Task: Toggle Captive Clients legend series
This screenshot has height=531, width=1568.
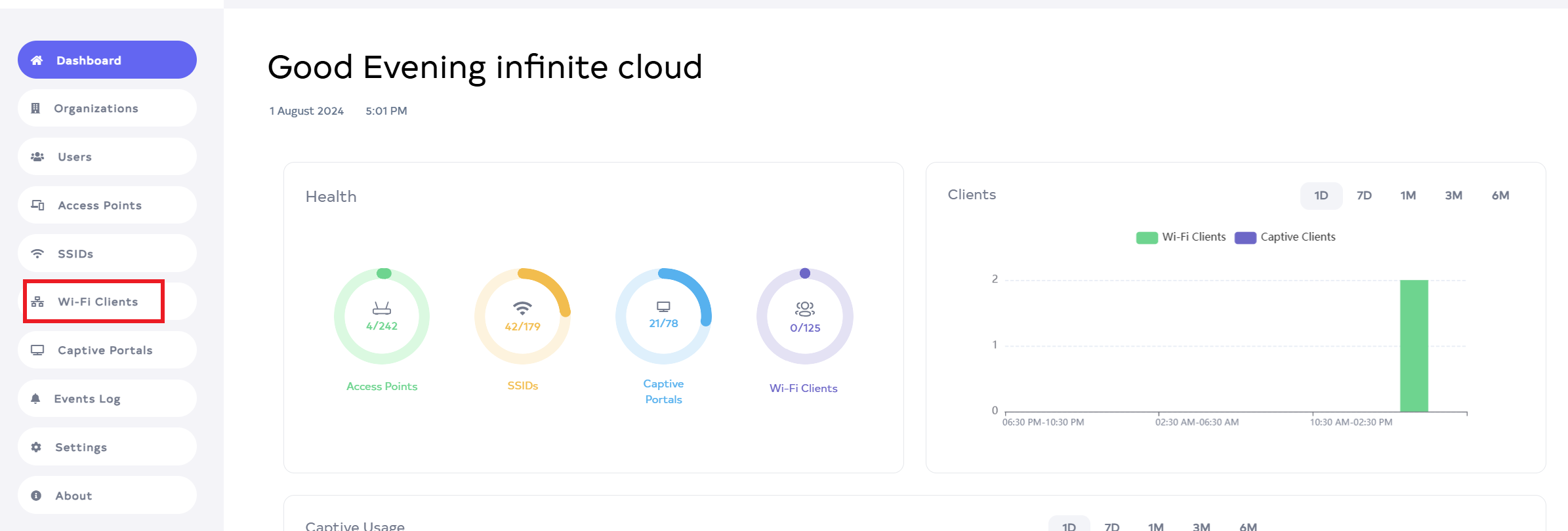Action: click(x=1285, y=237)
